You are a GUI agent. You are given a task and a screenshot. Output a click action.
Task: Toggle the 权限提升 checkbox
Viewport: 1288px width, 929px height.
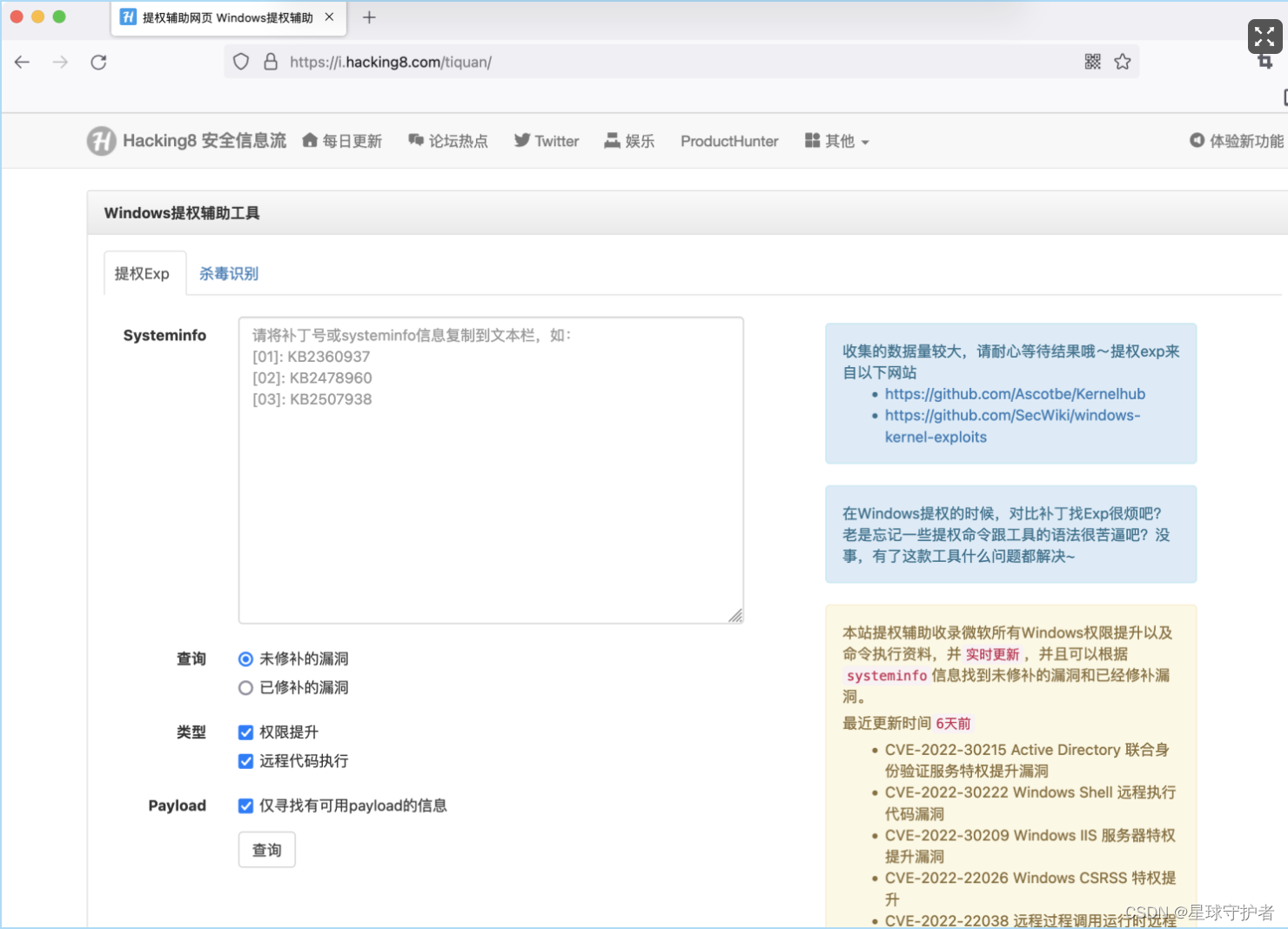pos(245,732)
